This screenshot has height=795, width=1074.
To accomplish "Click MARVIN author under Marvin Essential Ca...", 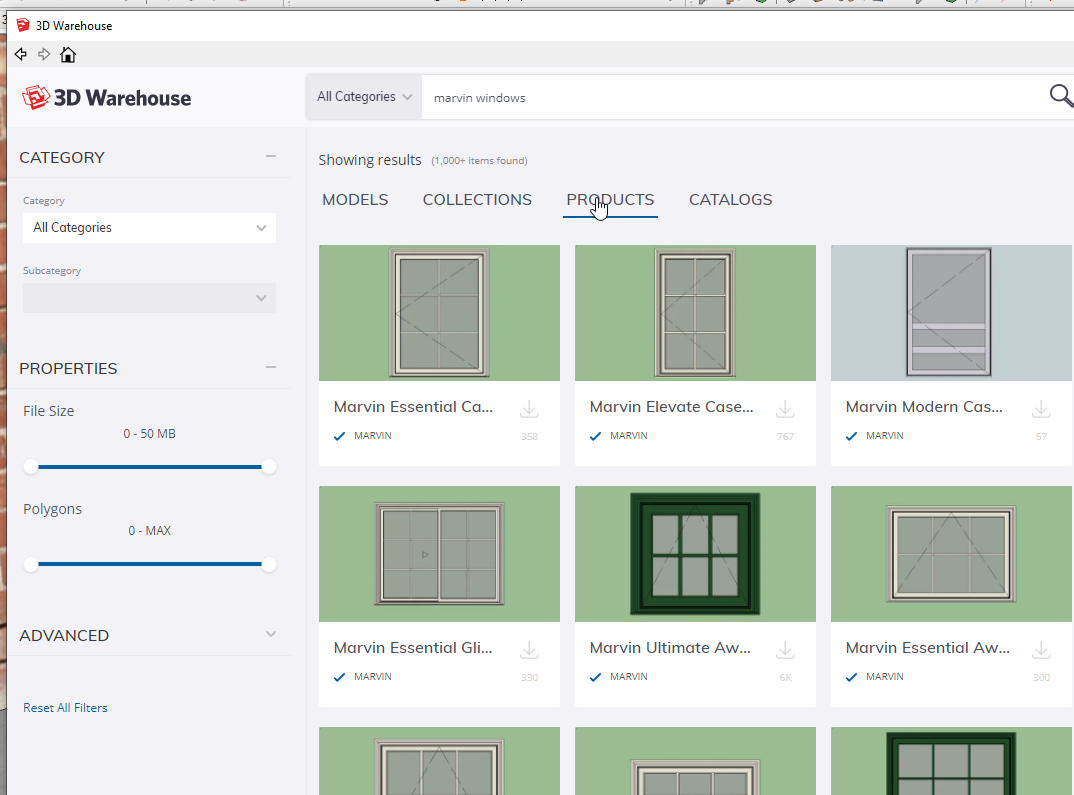I will click(x=373, y=436).
